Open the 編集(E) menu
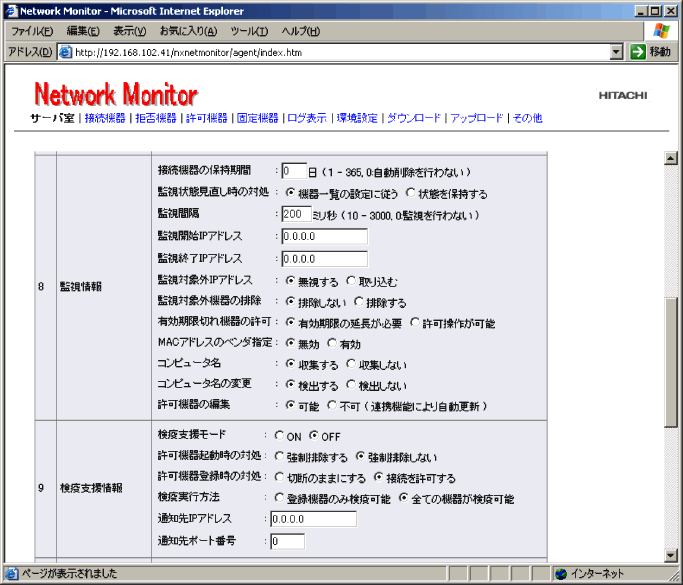 point(83,31)
